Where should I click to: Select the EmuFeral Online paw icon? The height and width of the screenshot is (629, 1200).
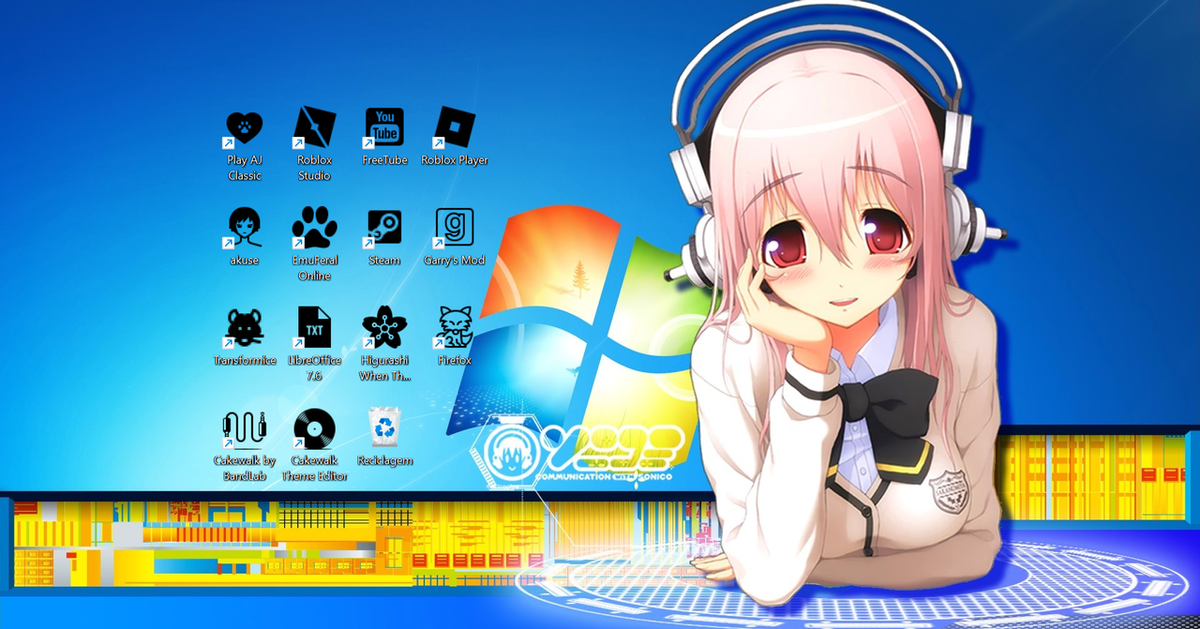tap(314, 228)
